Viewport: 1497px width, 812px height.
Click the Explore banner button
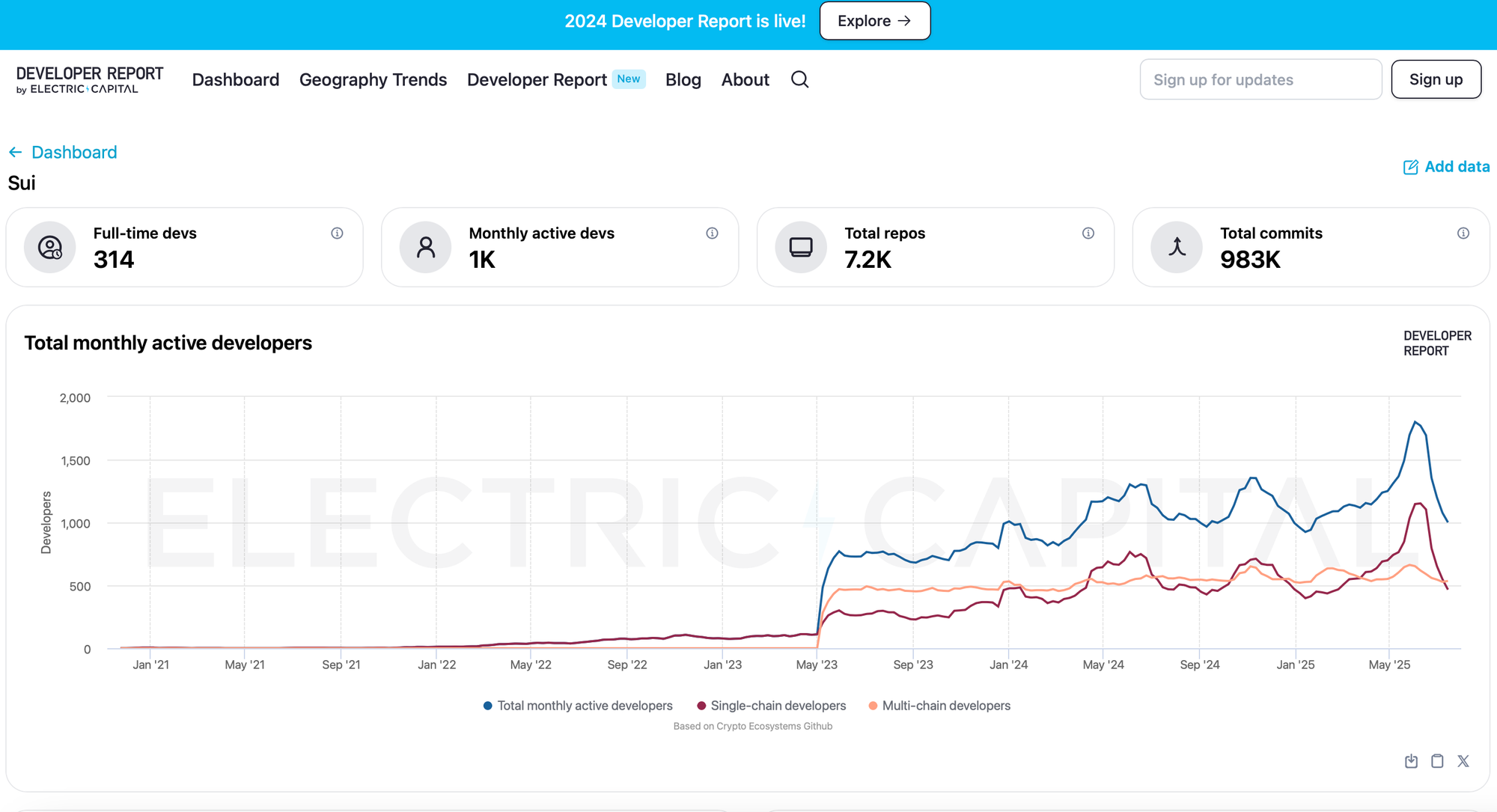[874, 21]
